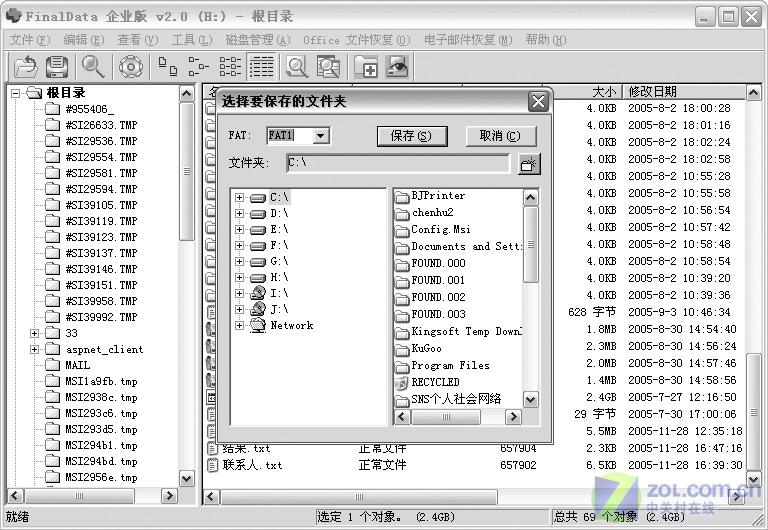768x530 pixels.
Task: Switch to list view icon
Action: click(x=230, y=67)
